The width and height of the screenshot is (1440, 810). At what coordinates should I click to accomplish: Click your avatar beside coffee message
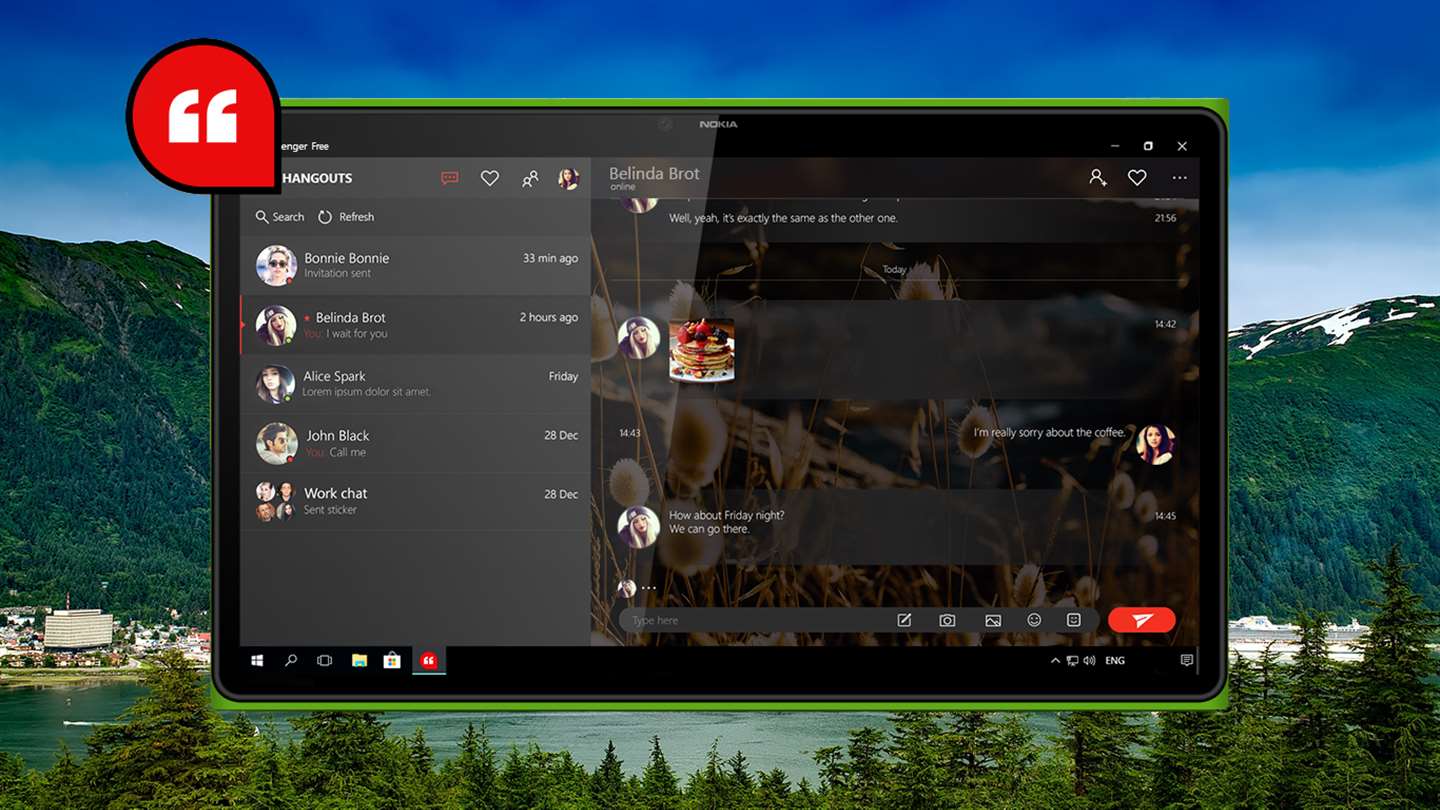pos(1156,444)
